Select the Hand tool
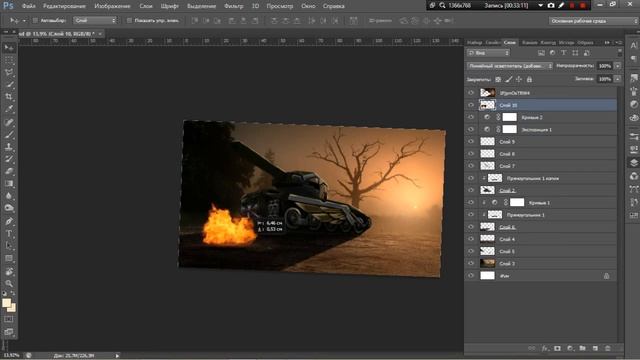 [9, 271]
